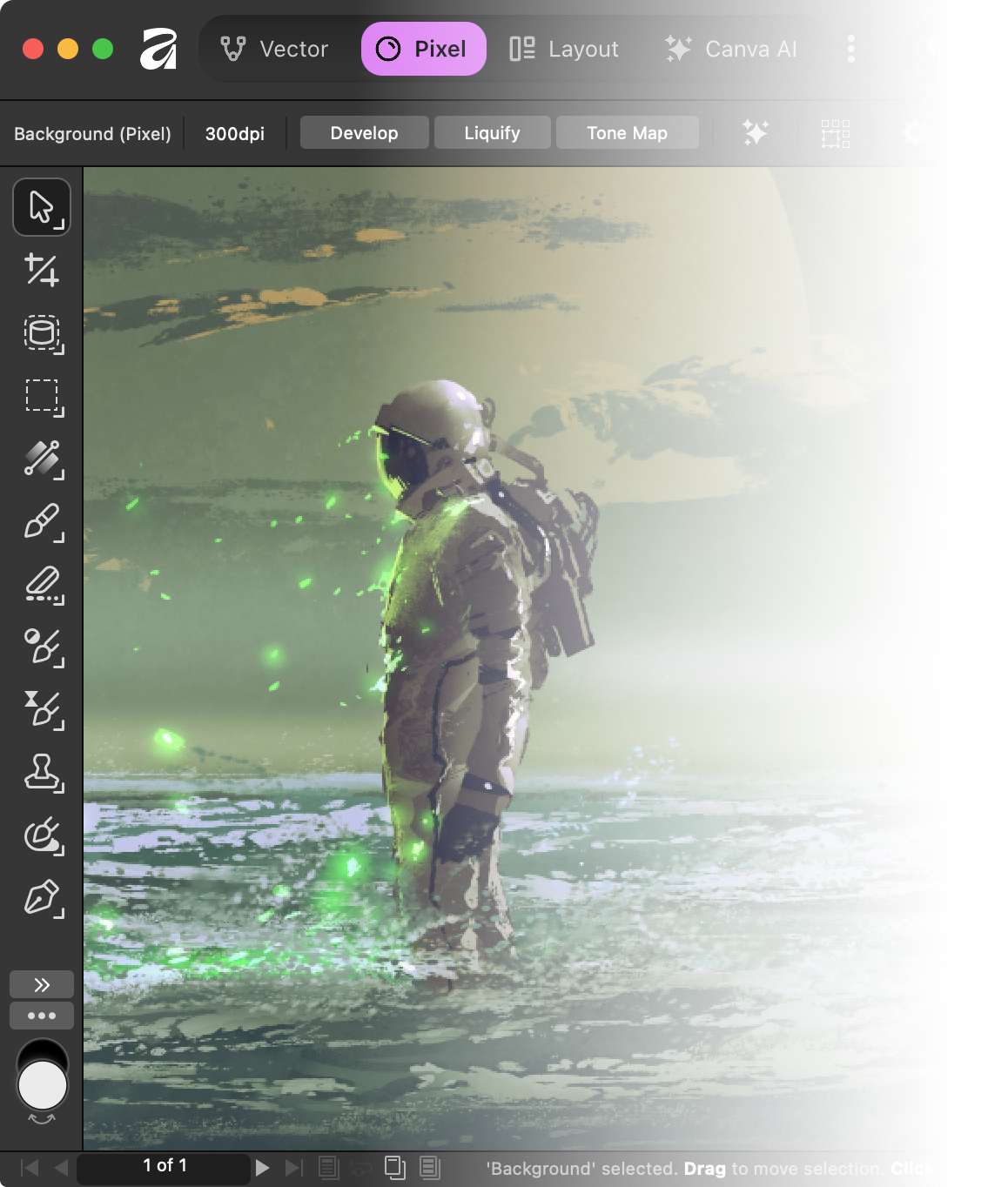This screenshot has height=1187, width=1008.
Task: Click the Develop button
Action: pyautogui.click(x=364, y=133)
